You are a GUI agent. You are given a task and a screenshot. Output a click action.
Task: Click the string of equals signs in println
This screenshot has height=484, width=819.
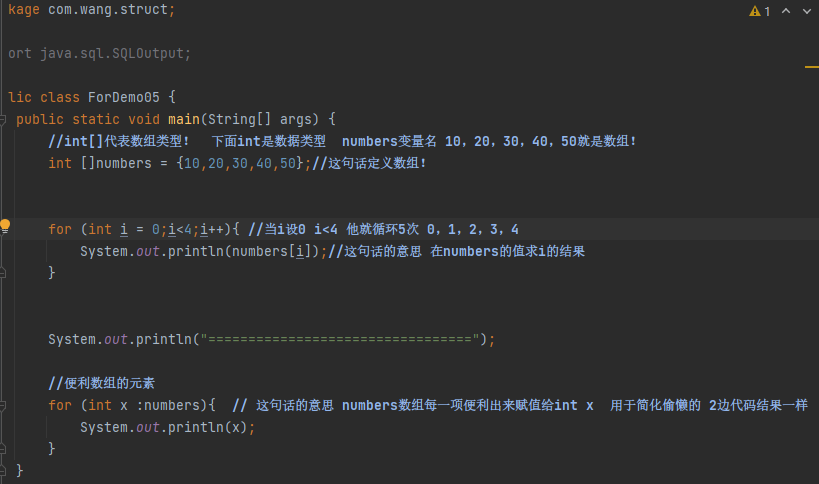pyautogui.click(x=340, y=339)
